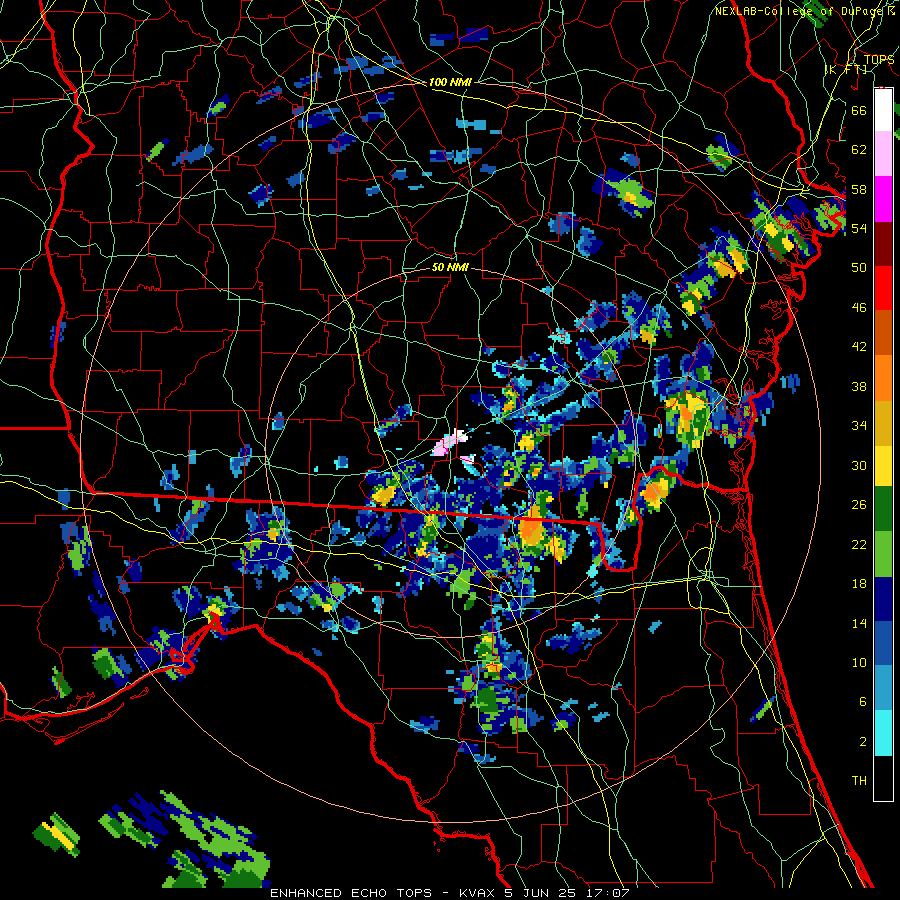This screenshot has width=900, height=900.
Task: Click the white segment of the tops legend
Action: point(883,110)
